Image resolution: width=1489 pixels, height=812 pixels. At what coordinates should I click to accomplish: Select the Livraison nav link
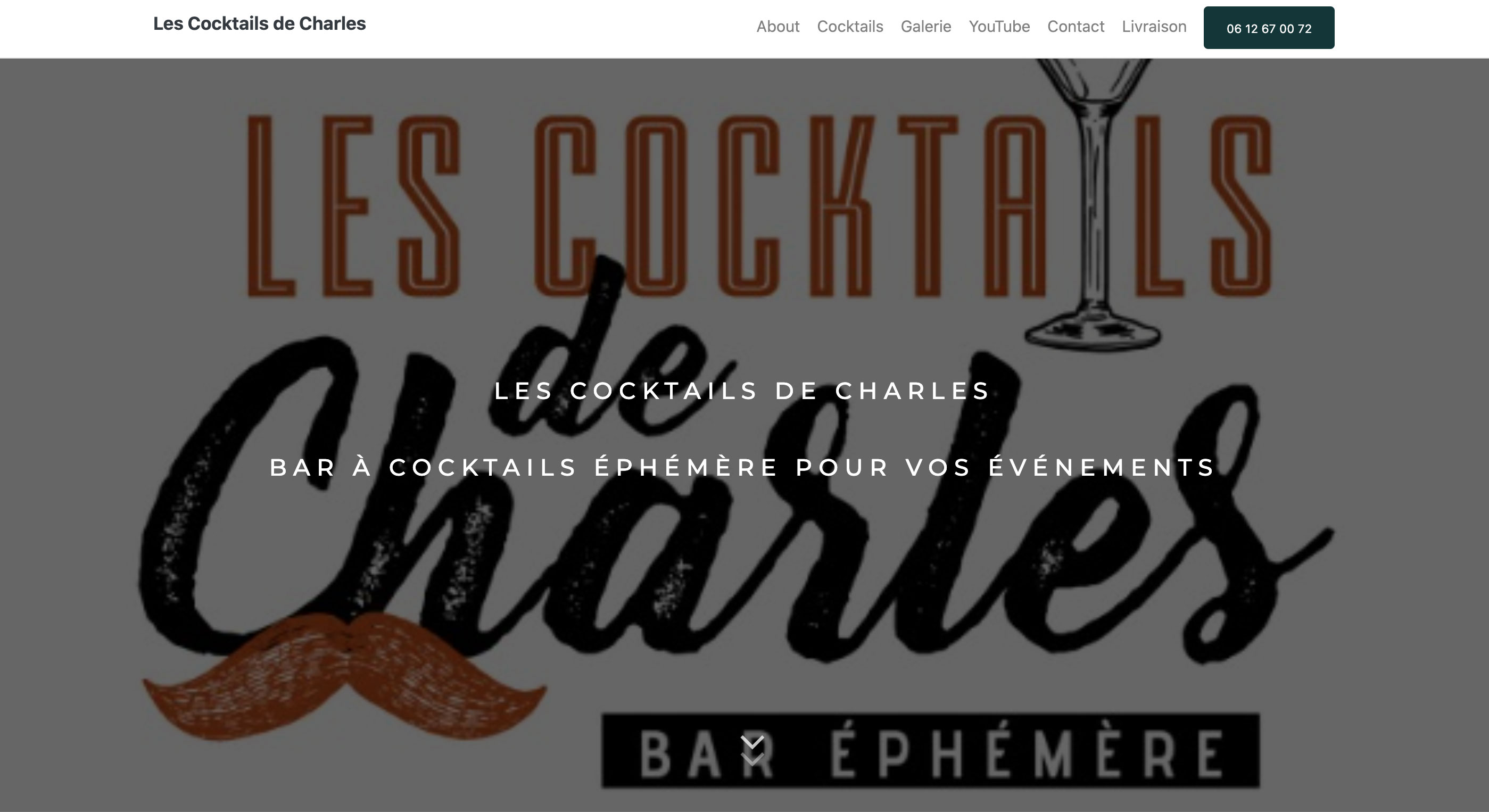1154,27
